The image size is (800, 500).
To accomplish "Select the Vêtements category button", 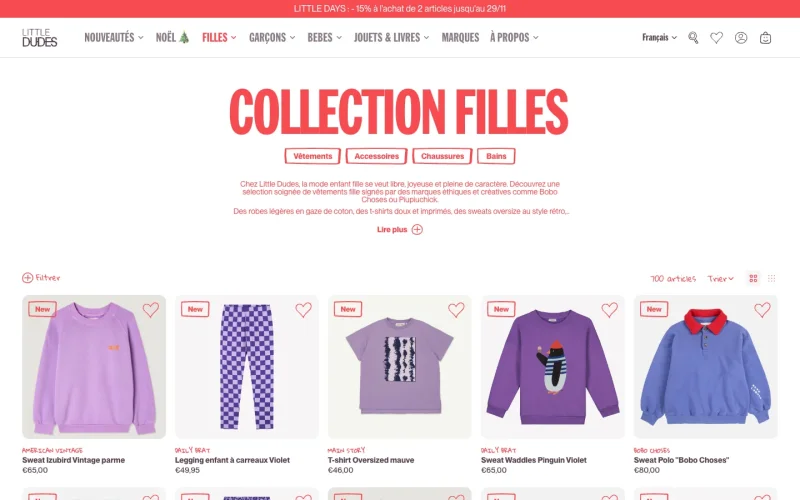I will point(312,156).
